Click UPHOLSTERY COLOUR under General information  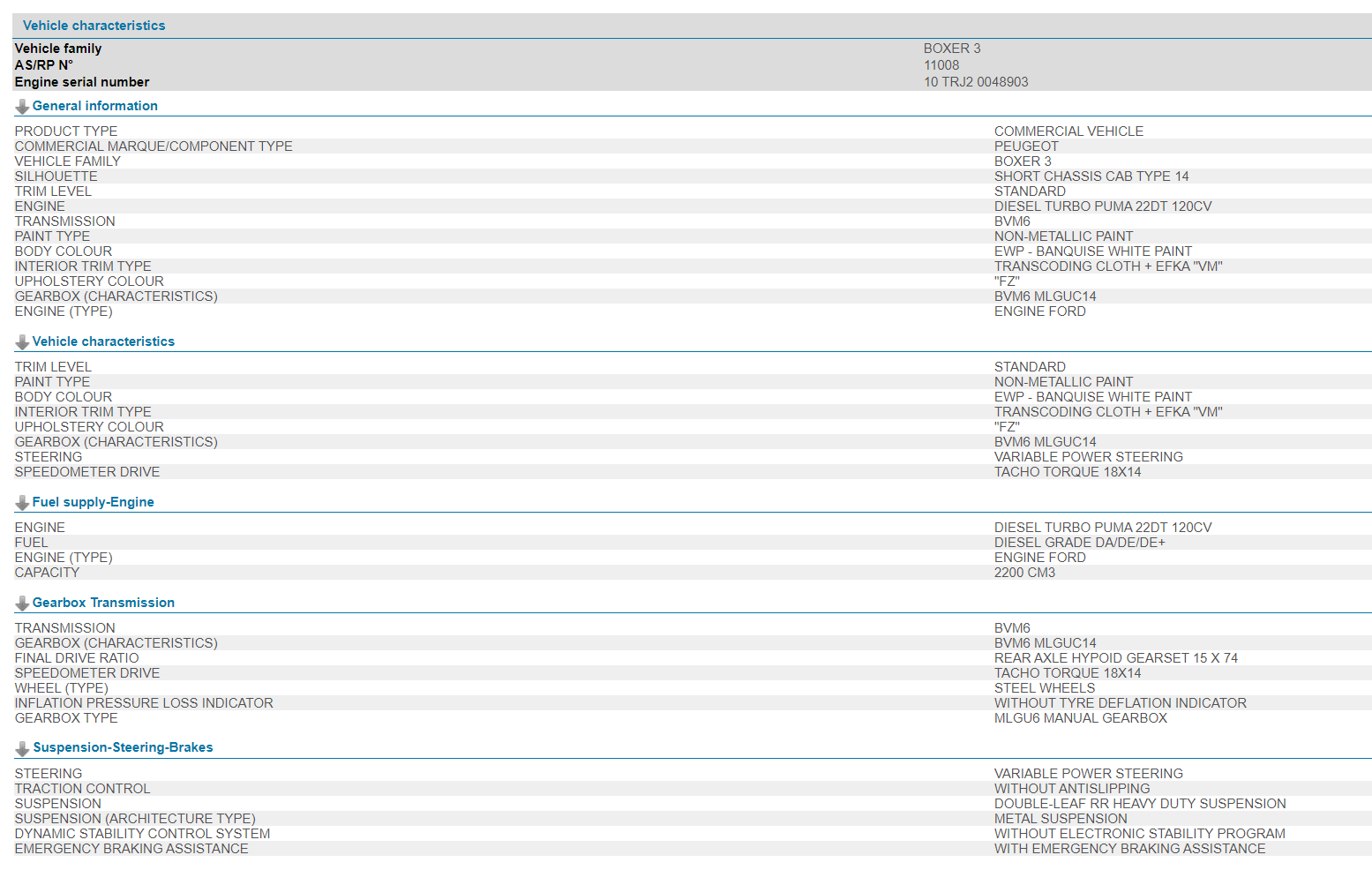pos(89,281)
